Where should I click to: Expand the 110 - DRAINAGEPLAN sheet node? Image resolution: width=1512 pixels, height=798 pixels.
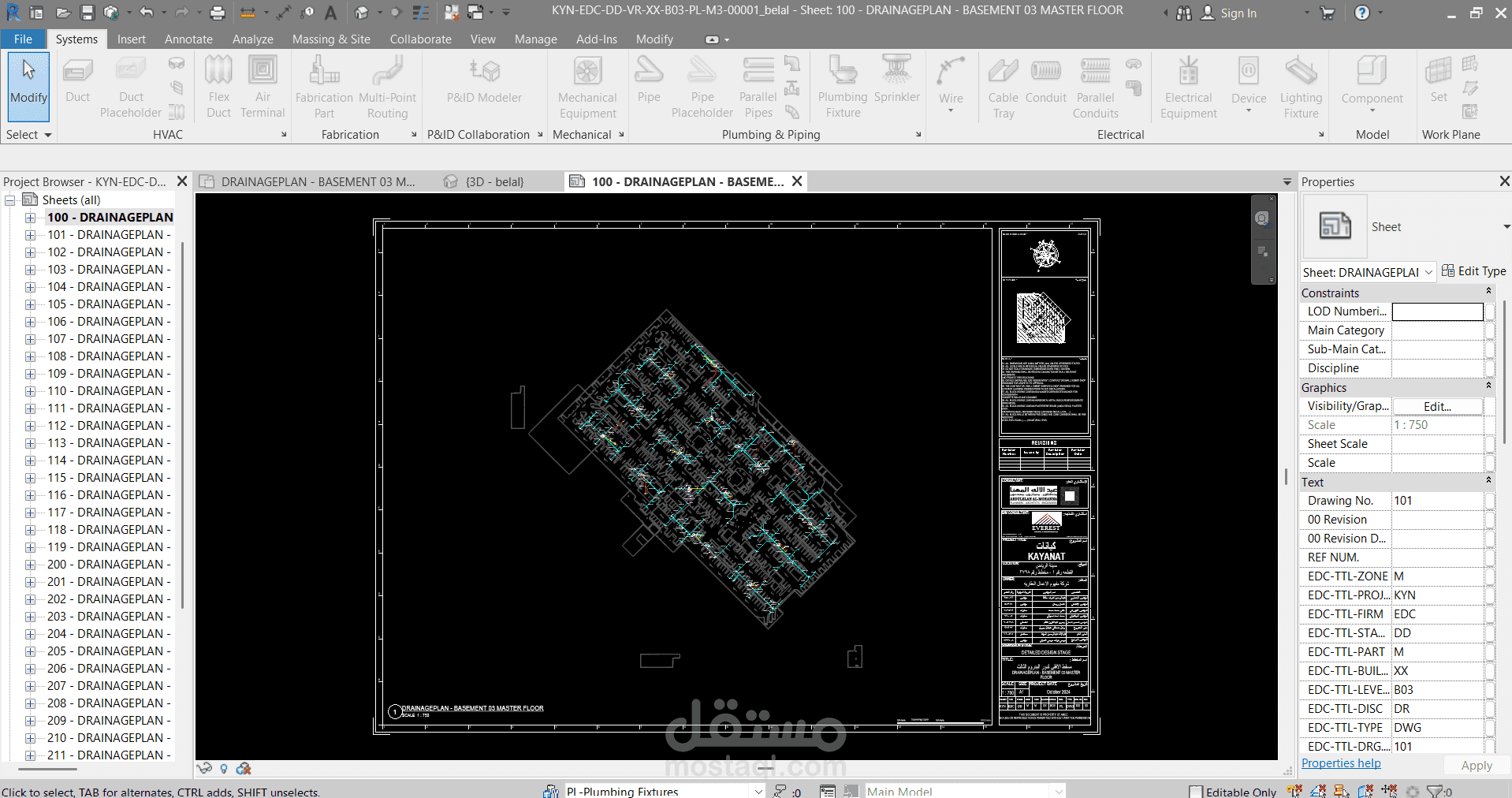(x=30, y=391)
